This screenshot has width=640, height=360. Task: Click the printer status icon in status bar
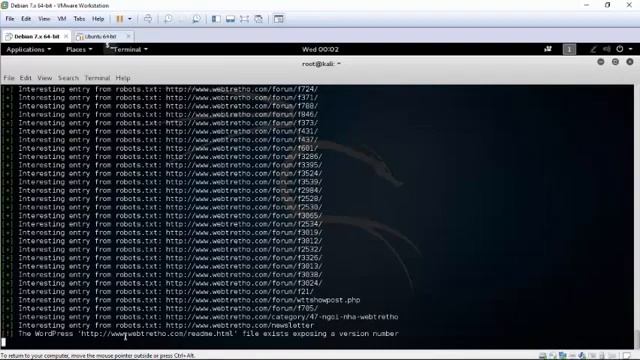(593, 356)
